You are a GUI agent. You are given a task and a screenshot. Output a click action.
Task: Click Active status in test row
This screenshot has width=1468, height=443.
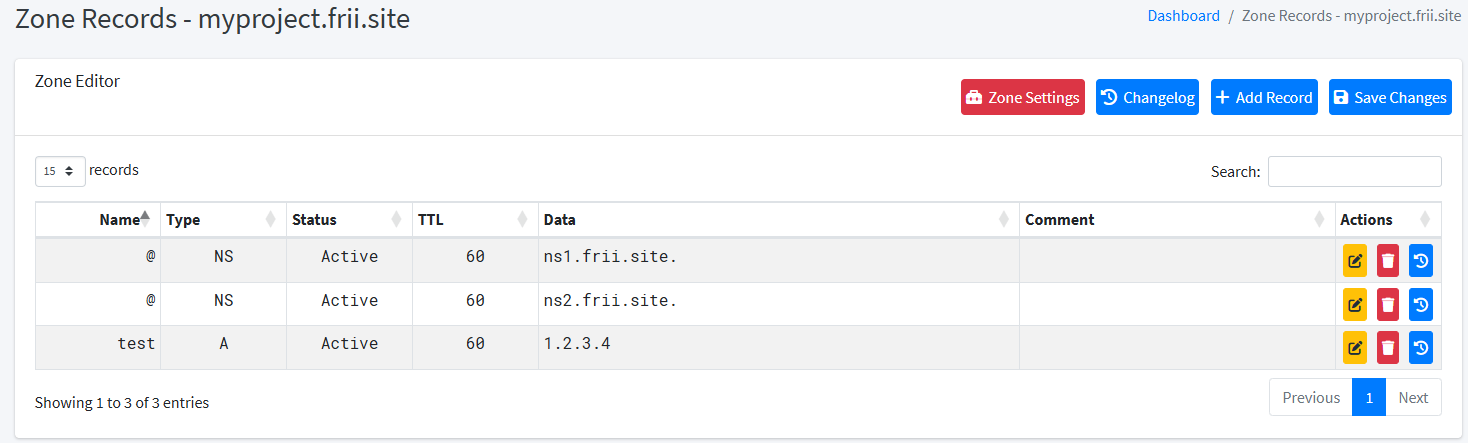tap(349, 343)
